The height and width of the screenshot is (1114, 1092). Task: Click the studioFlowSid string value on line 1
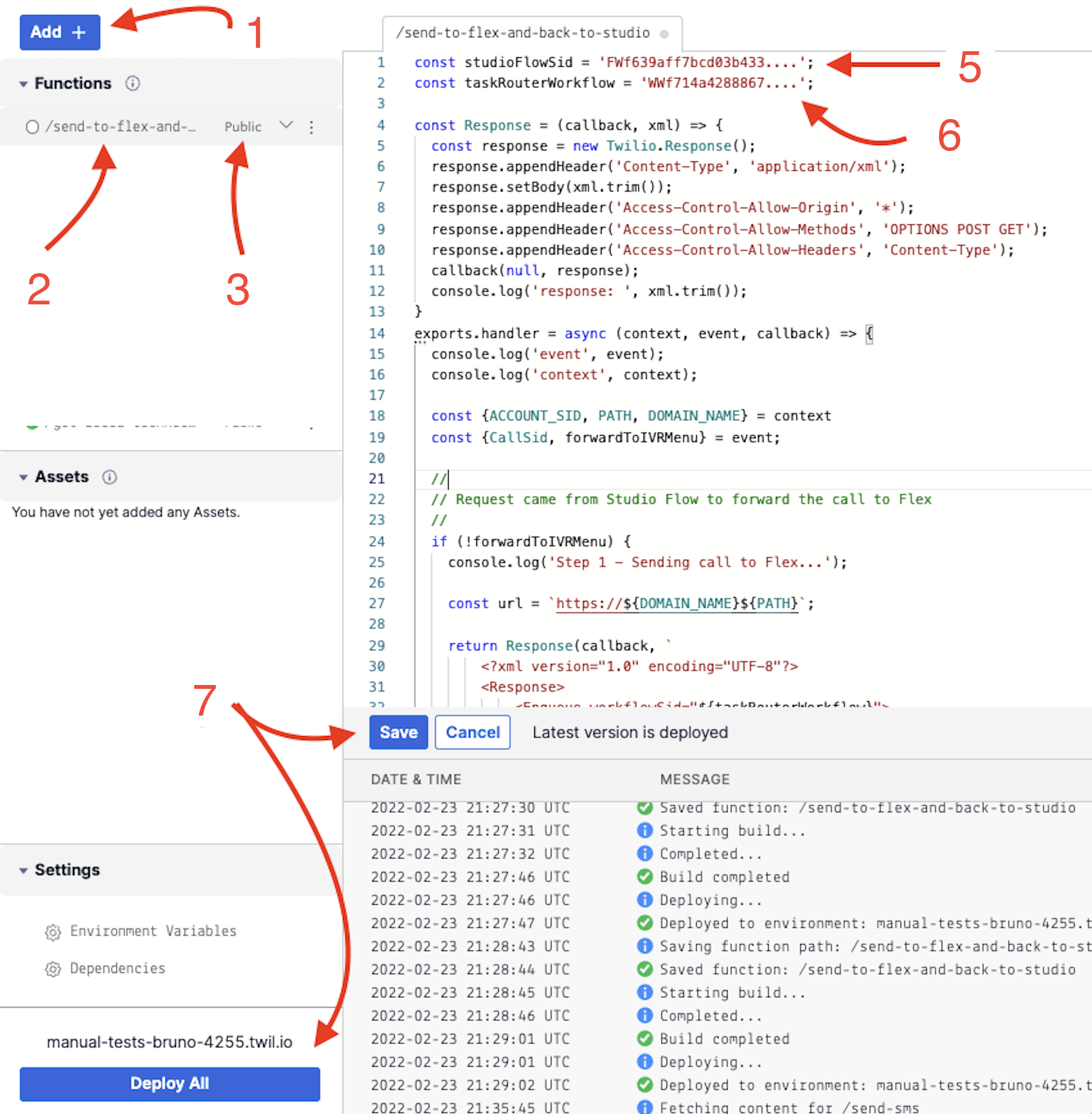click(x=701, y=62)
